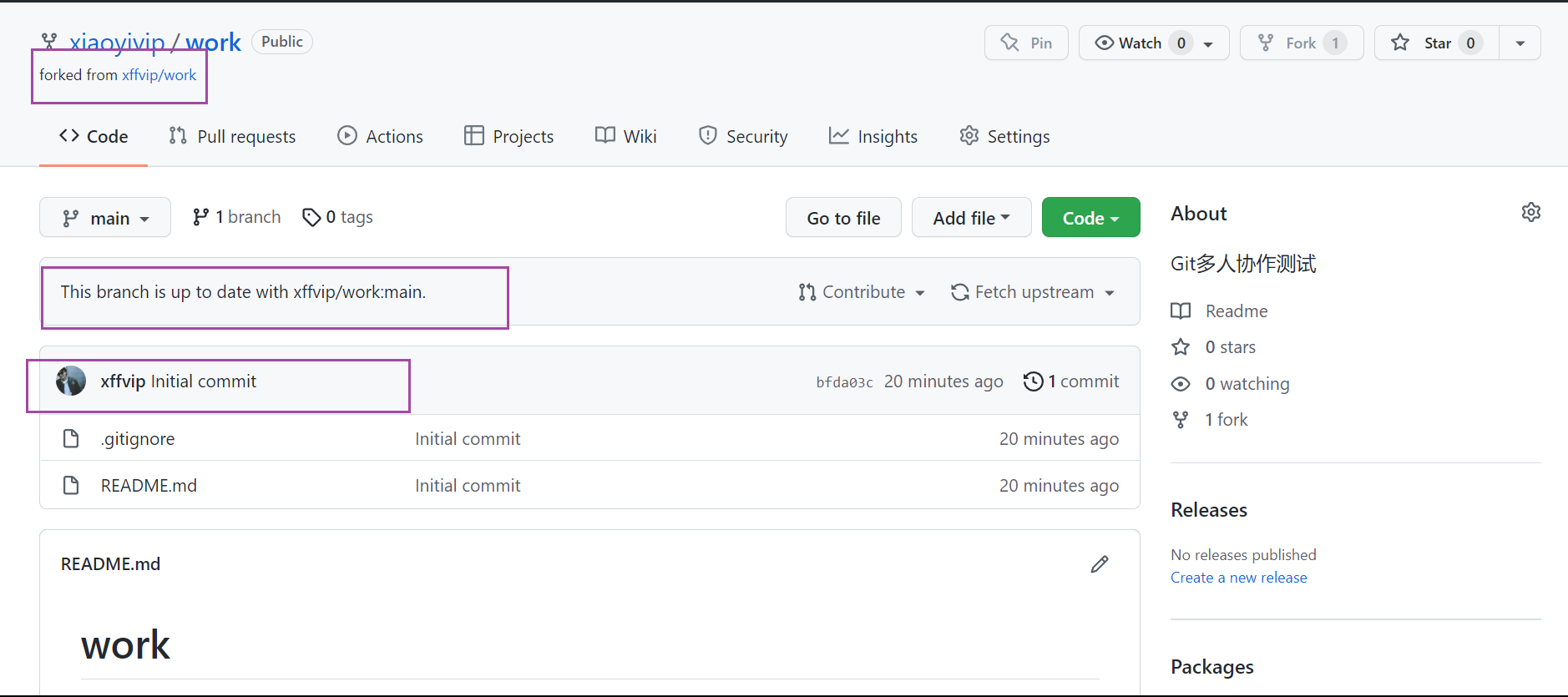
Task: View the Wiki tab
Action: (625, 136)
